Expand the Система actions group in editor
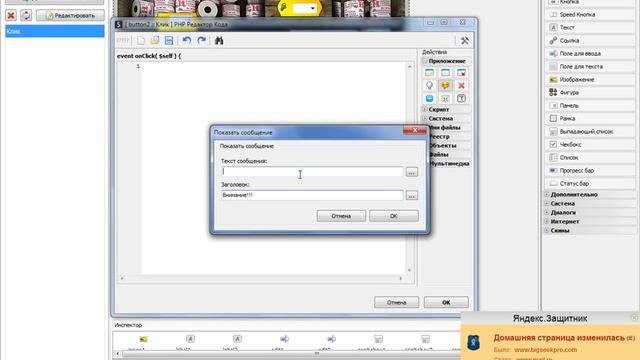Screen dimensions: 640x360 [424, 118]
